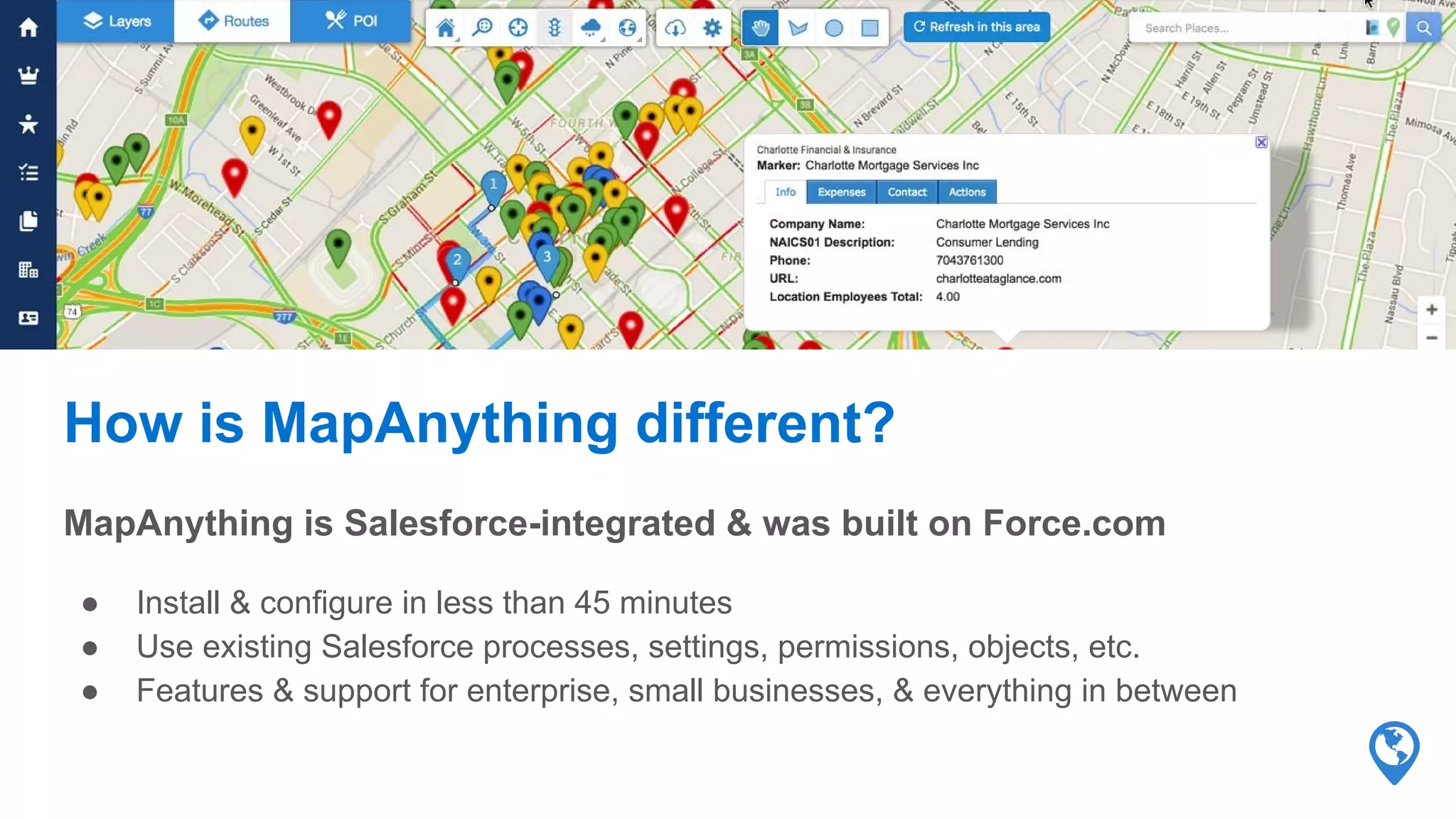Zoom in with the map plus button
The image size is (1456, 819).
click(1432, 309)
